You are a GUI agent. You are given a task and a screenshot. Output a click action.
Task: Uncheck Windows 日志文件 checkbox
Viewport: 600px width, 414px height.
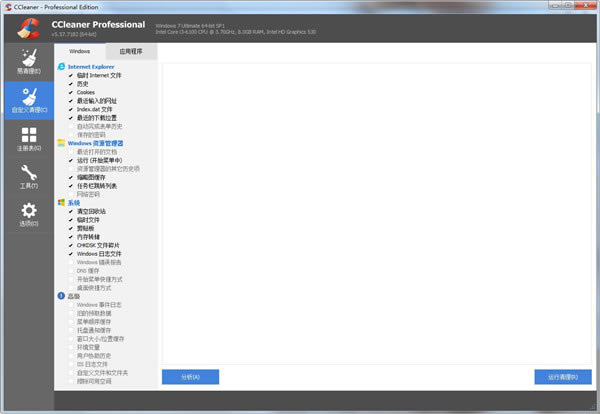(71, 254)
